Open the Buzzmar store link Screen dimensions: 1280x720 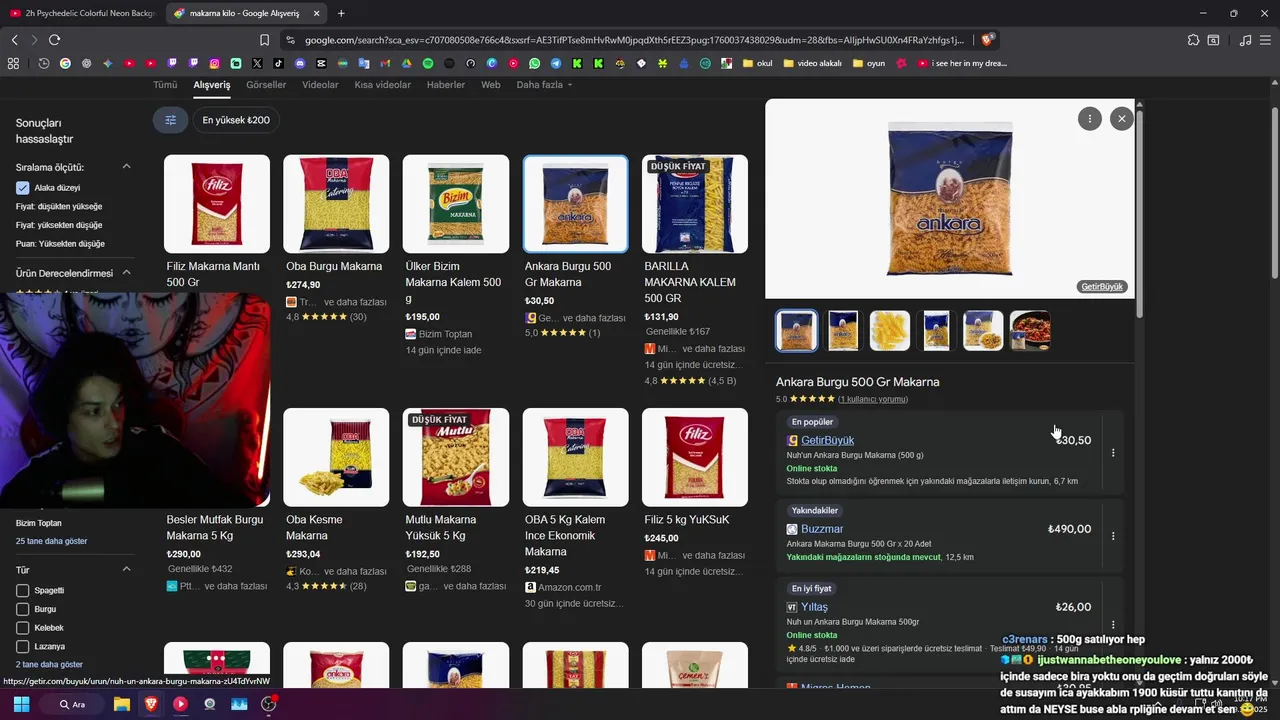(x=822, y=529)
